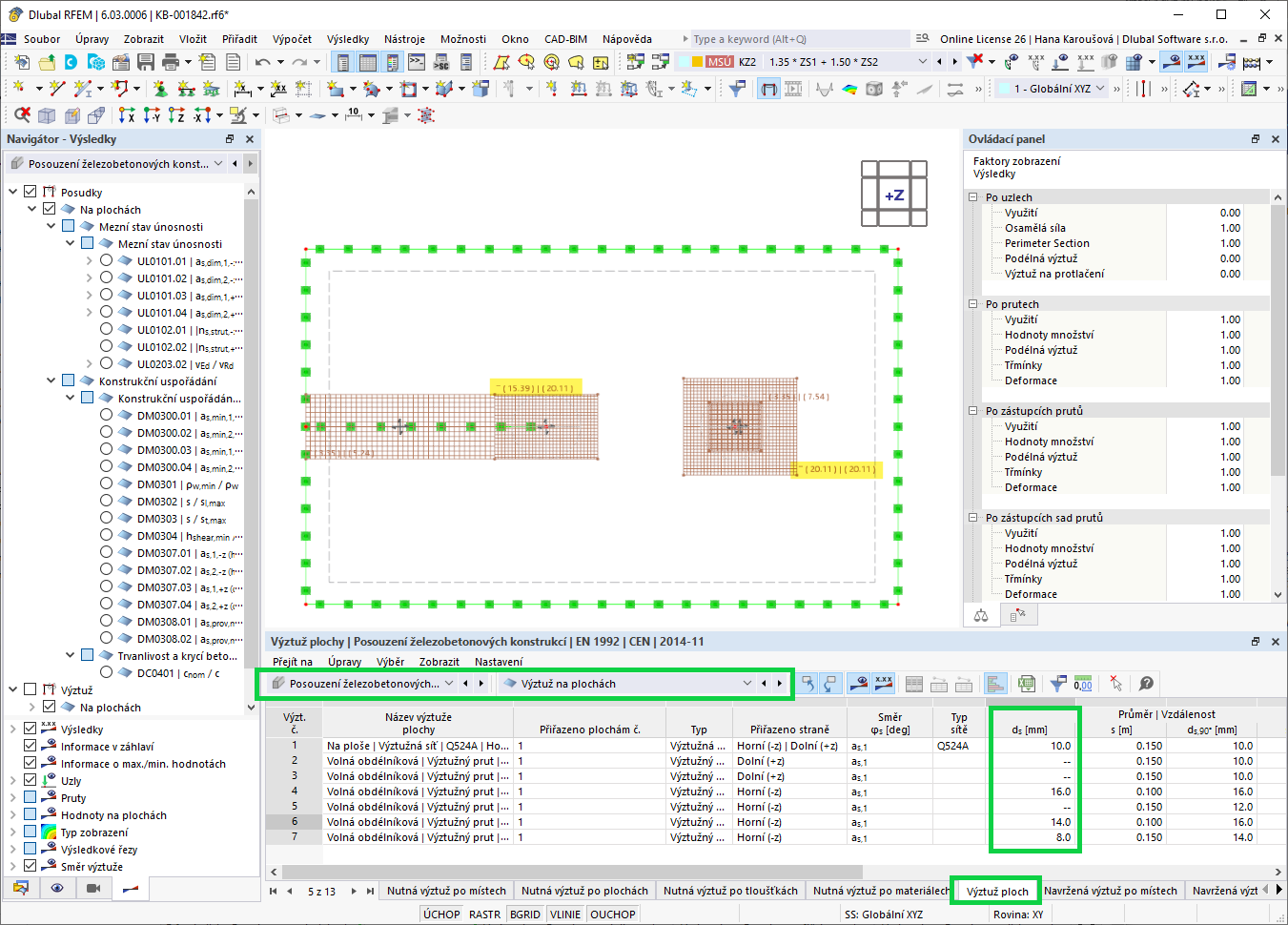
Task: Open the Block Manager cube icon
Action: point(96,62)
